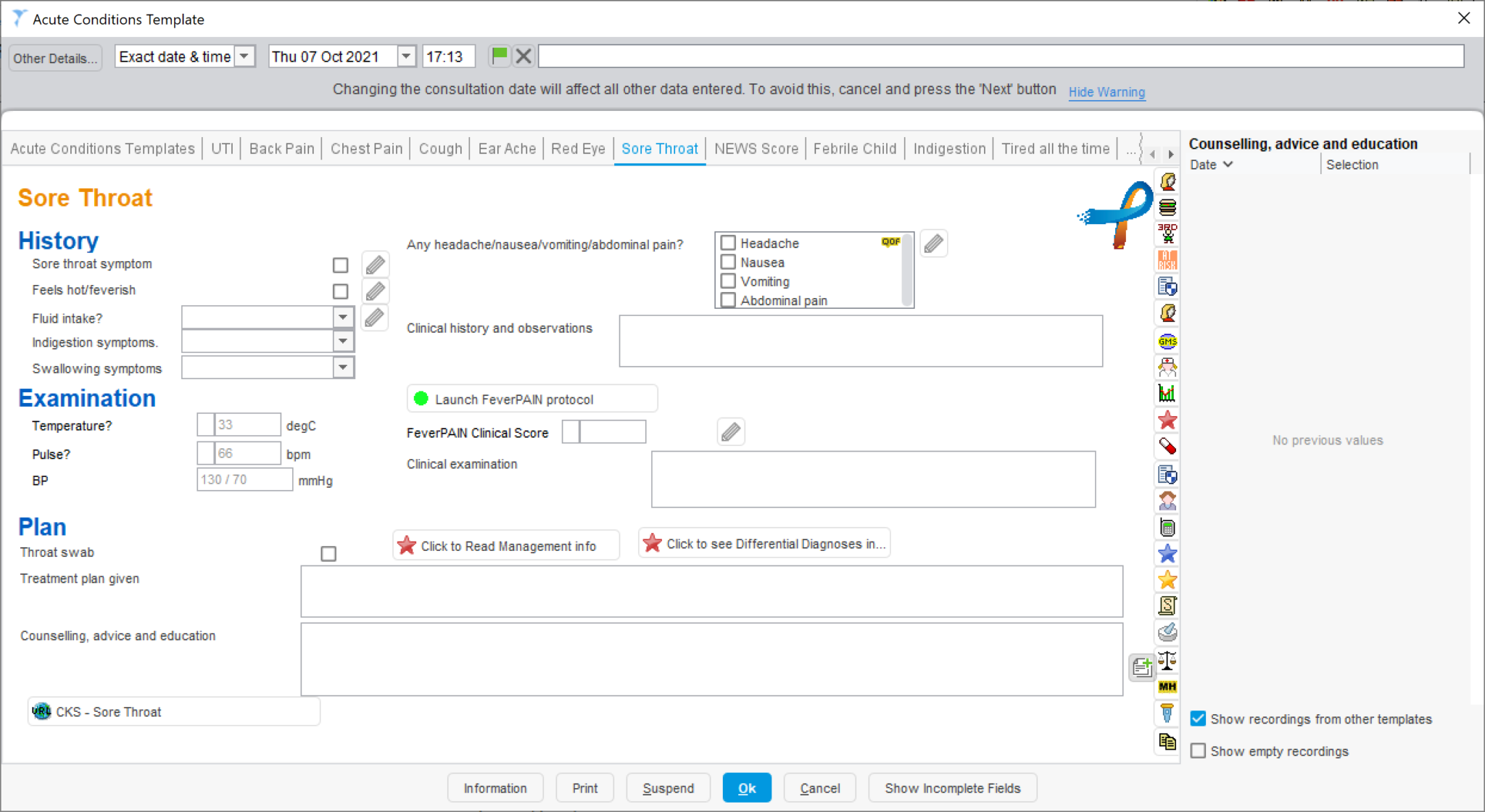Tick the Headache checkbox
This screenshot has width=1485, height=812.
click(728, 243)
